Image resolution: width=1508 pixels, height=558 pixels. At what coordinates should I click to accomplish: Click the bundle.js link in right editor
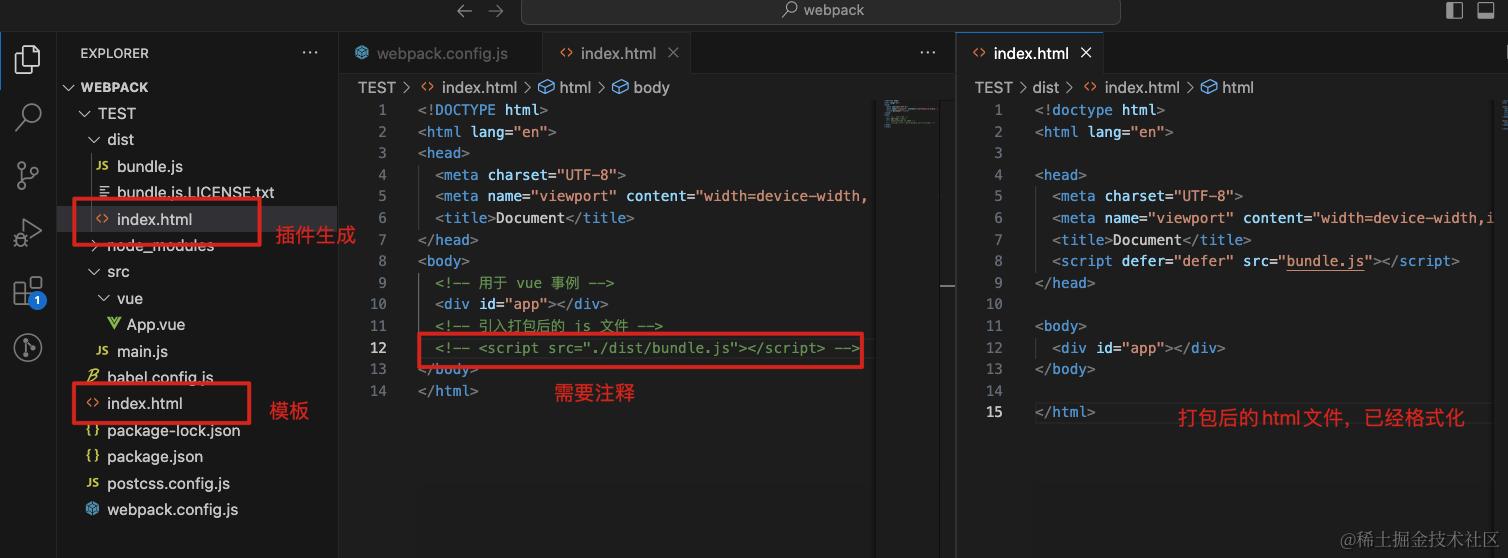(x=1326, y=261)
